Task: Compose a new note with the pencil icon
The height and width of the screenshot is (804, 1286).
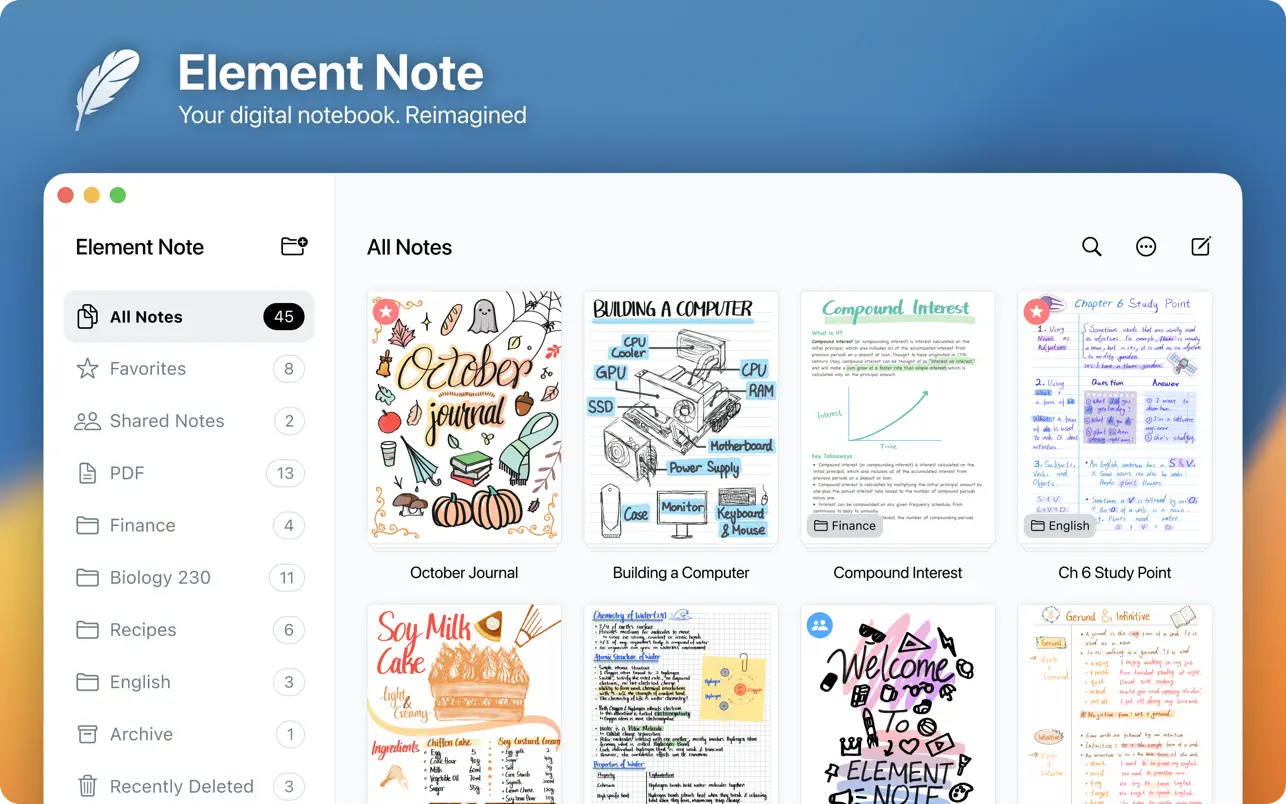Action: click(1201, 247)
